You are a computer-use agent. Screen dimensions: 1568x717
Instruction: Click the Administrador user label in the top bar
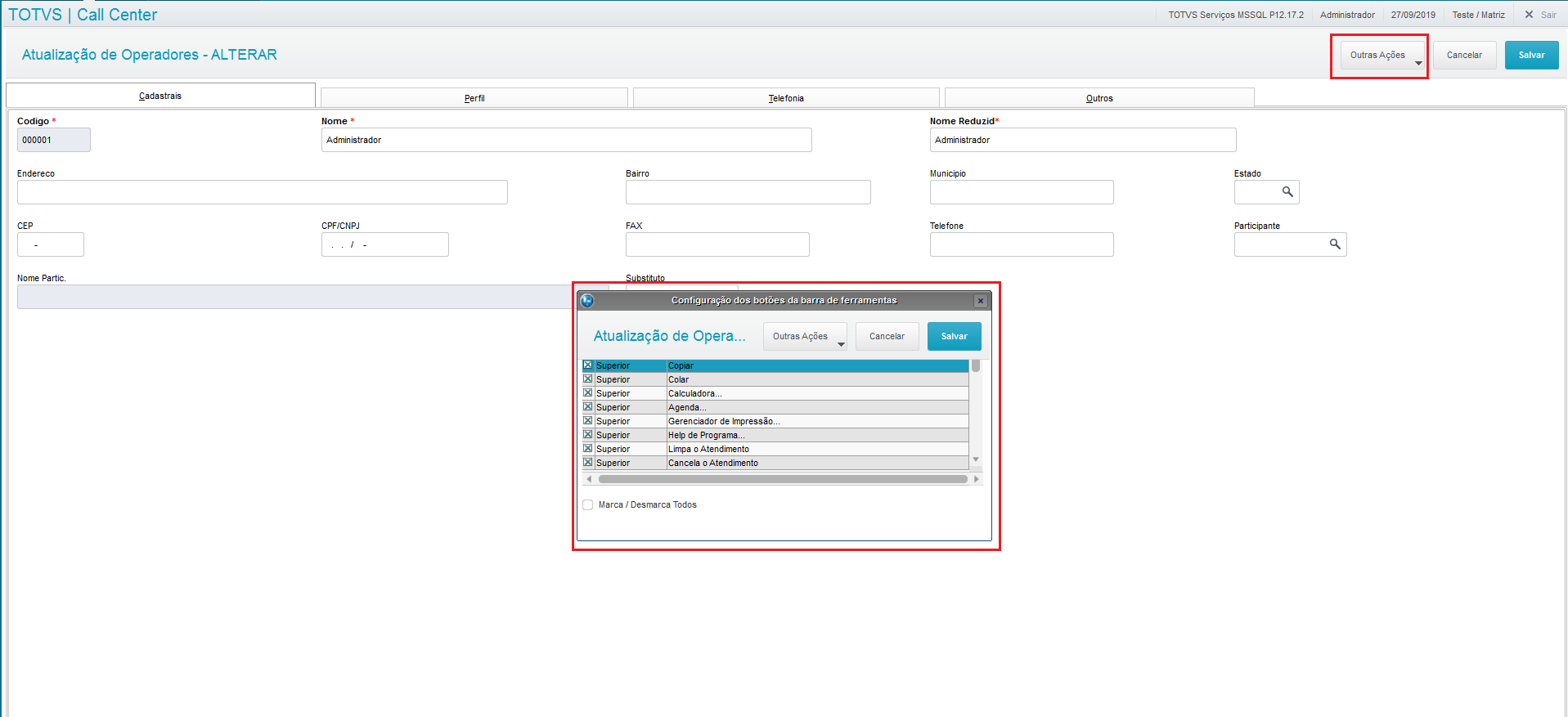pos(1347,15)
